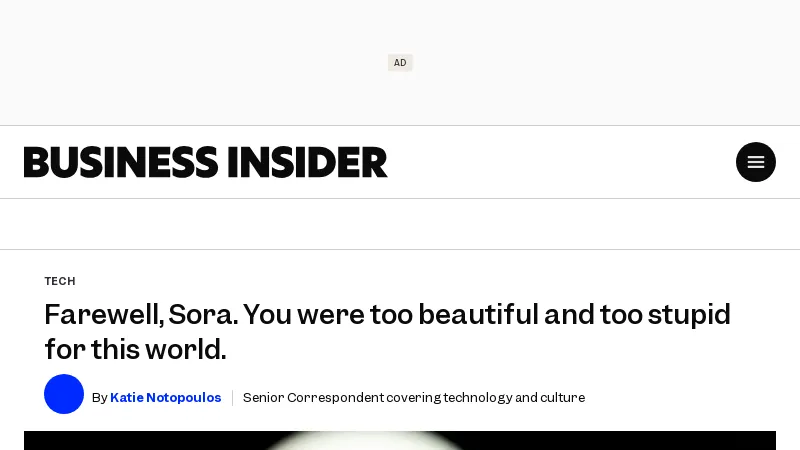Click the word "INSIDER" in the logo
Viewport: 800px width, 450px height.
[x=307, y=162]
